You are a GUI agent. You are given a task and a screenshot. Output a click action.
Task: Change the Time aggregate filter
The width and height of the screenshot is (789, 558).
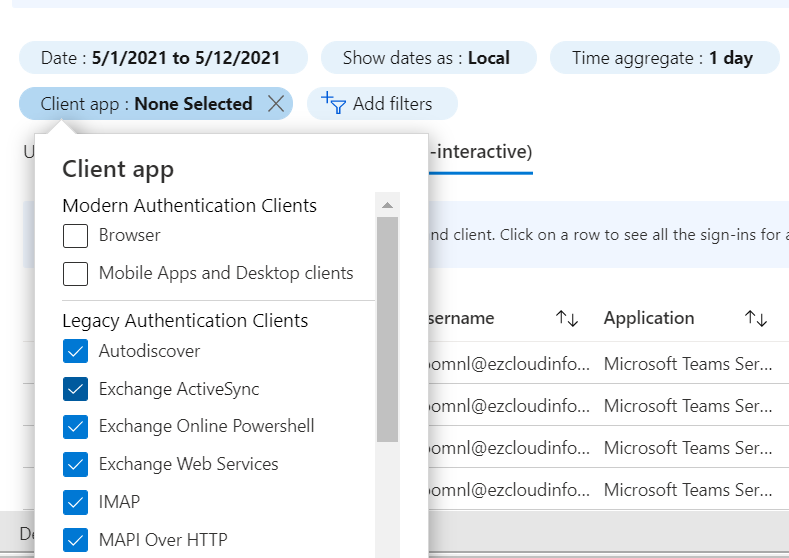tap(664, 58)
